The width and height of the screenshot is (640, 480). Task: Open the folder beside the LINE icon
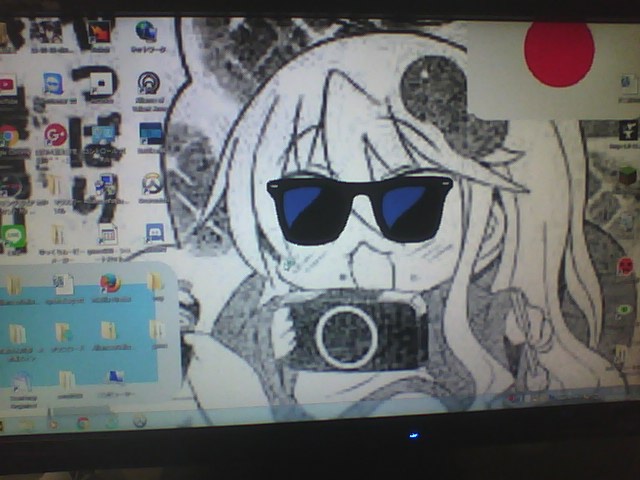click(x=58, y=236)
